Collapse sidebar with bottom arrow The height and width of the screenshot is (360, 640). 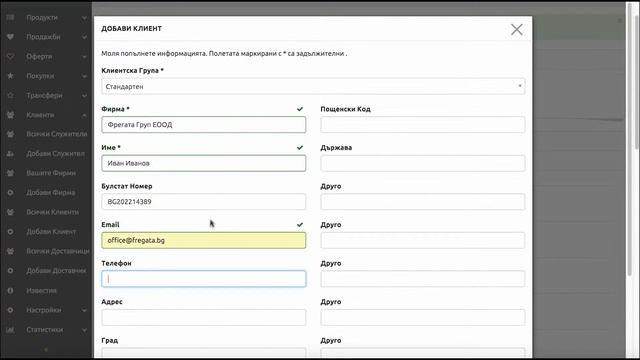(x=46, y=350)
